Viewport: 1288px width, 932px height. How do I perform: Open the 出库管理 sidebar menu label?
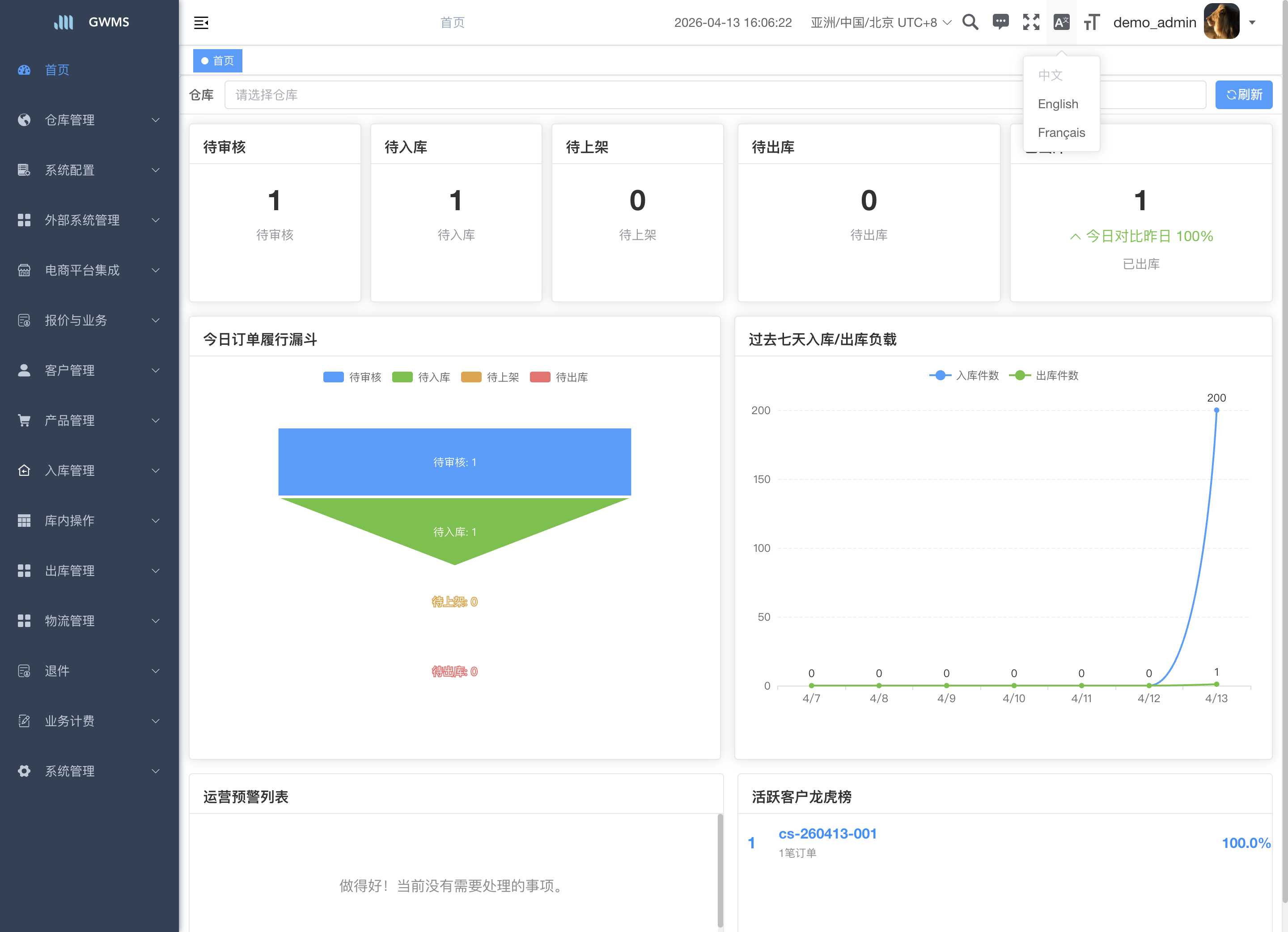[70, 570]
